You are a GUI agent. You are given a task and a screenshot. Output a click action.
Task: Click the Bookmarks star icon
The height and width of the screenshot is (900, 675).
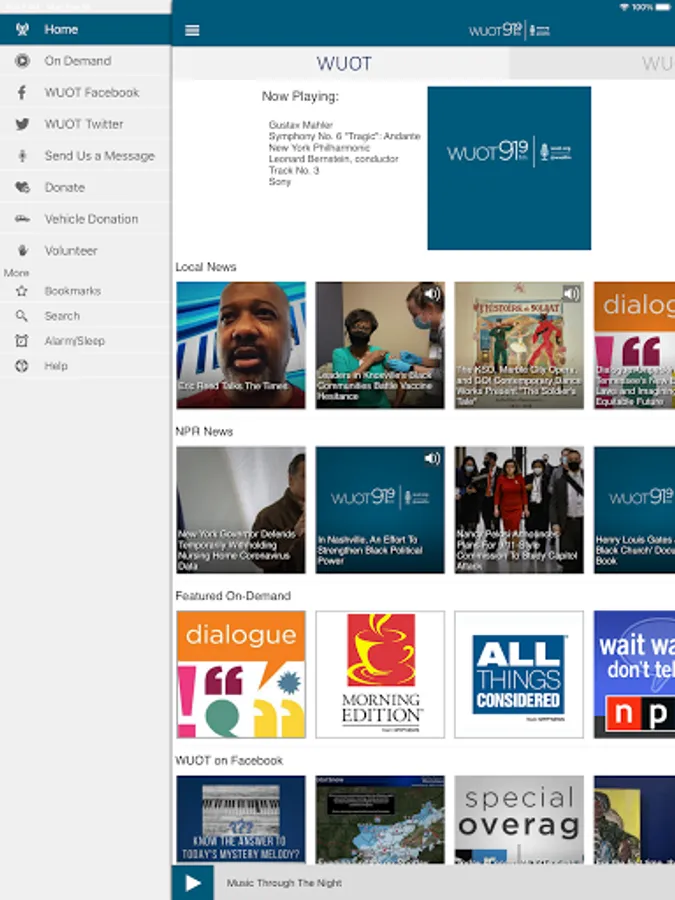tap(22, 291)
